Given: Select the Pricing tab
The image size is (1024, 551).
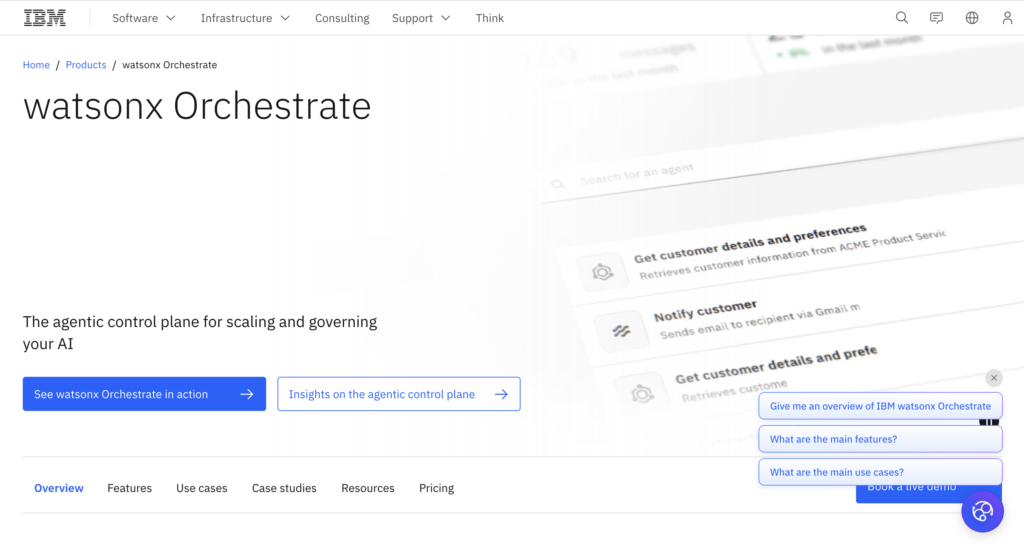Looking at the screenshot, I should click(x=436, y=488).
